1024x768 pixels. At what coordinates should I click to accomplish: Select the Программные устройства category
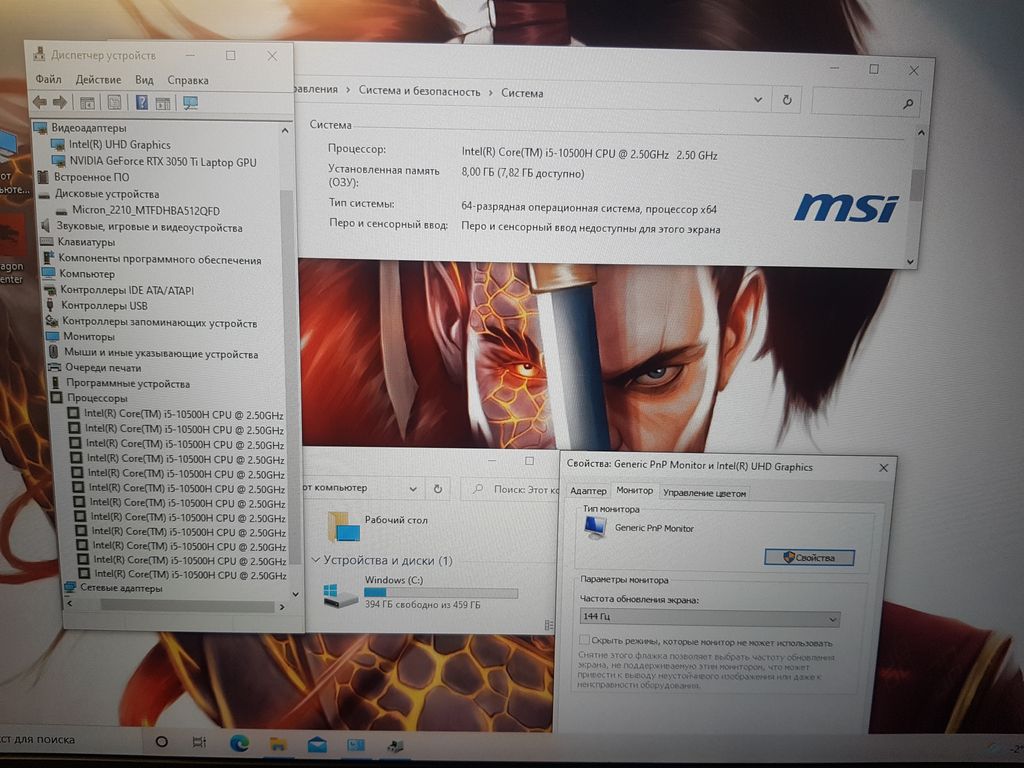tap(128, 383)
